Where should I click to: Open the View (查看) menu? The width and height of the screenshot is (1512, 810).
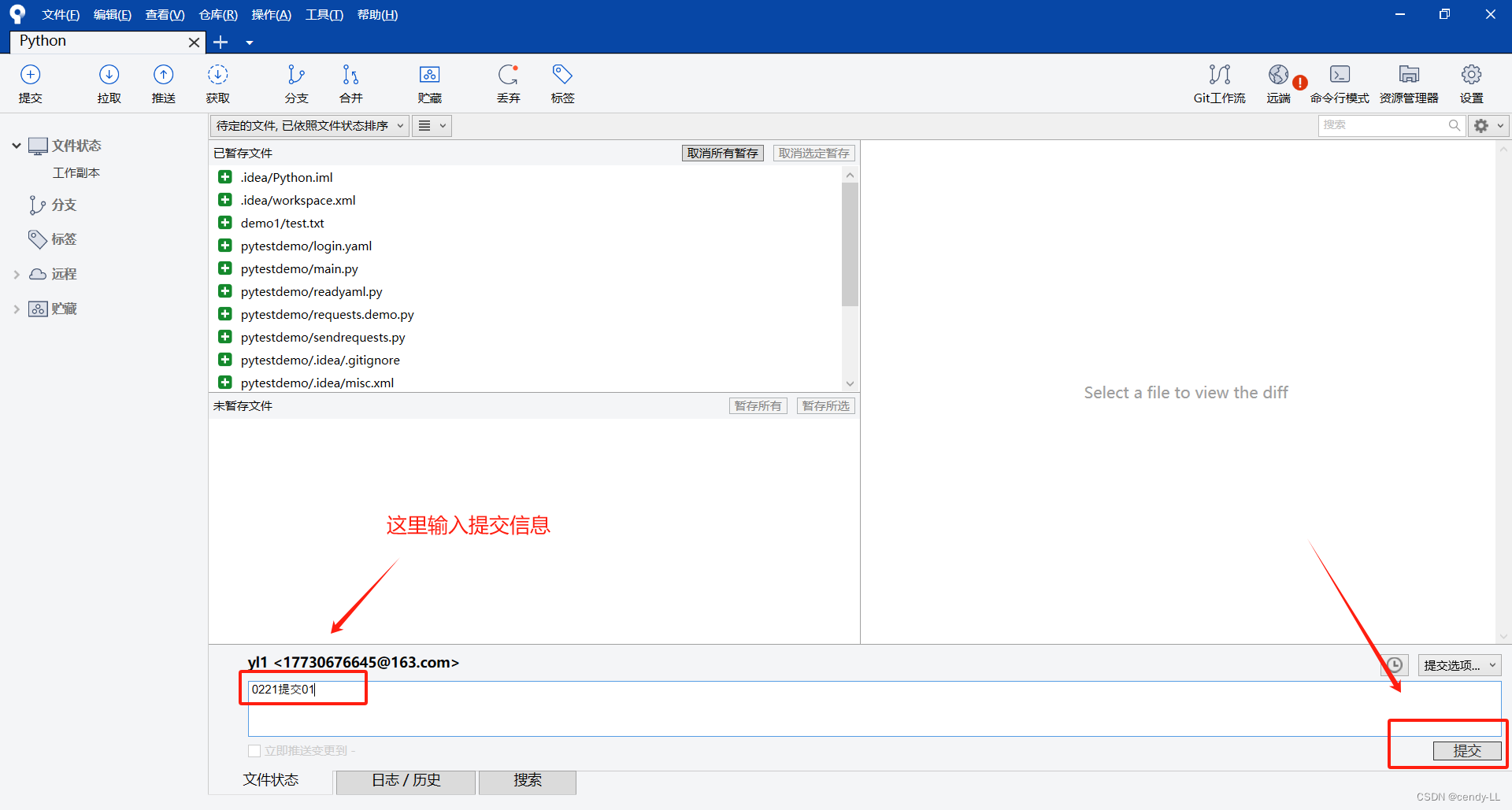click(165, 15)
